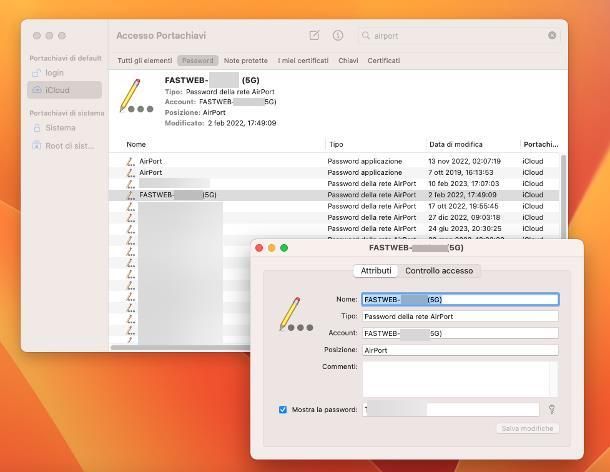This screenshot has width=610, height=472.
Task: Click the horizontal scrollbar under the list
Action: click(180, 347)
